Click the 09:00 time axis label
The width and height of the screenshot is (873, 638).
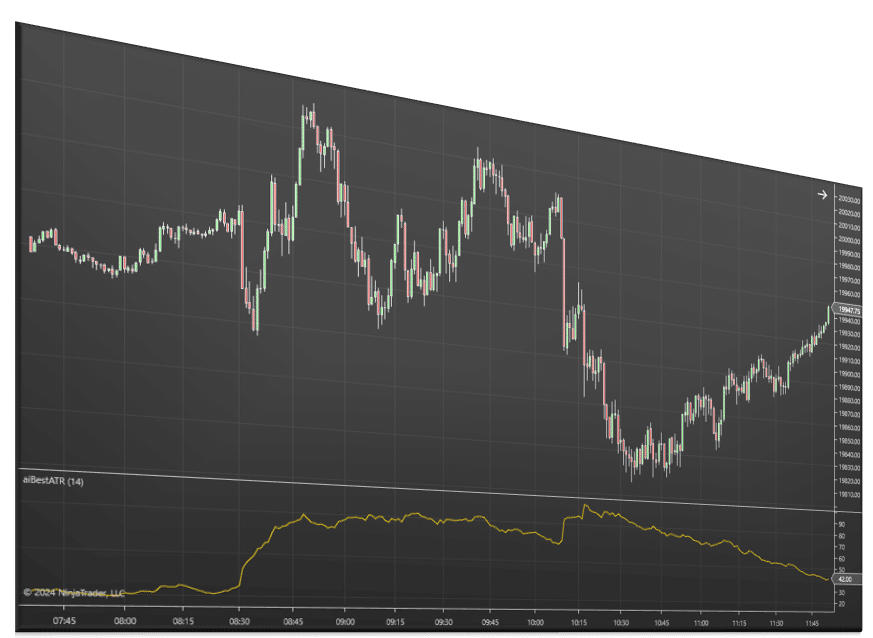(x=345, y=621)
